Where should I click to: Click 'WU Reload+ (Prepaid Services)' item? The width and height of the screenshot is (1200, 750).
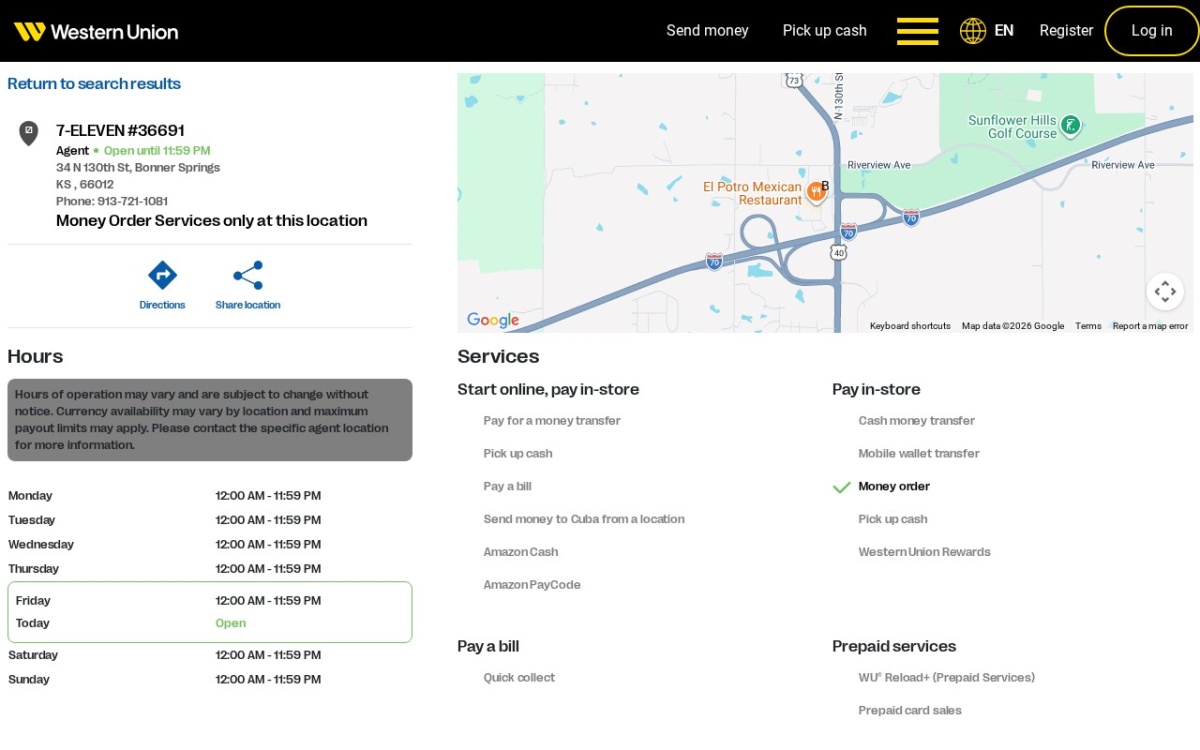tap(946, 678)
